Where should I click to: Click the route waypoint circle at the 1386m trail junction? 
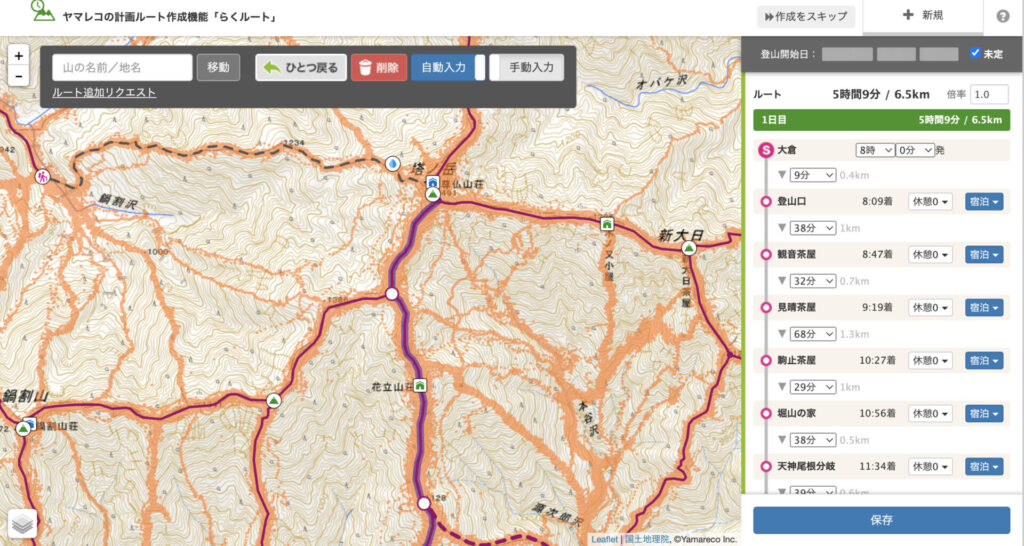(392, 294)
